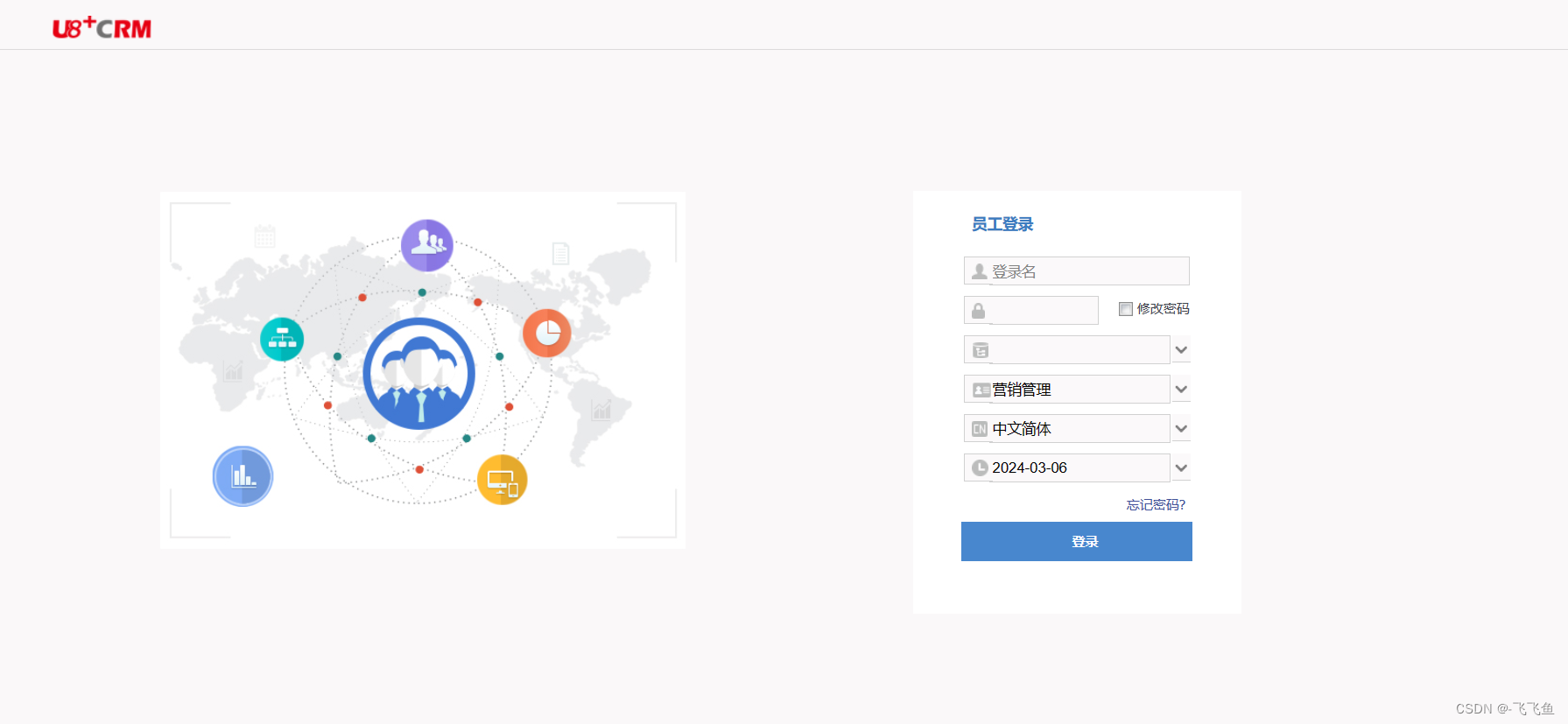This screenshot has width=1568, height=724.
Task: Click the language icon beside 中文简体
Action: (980, 429)
